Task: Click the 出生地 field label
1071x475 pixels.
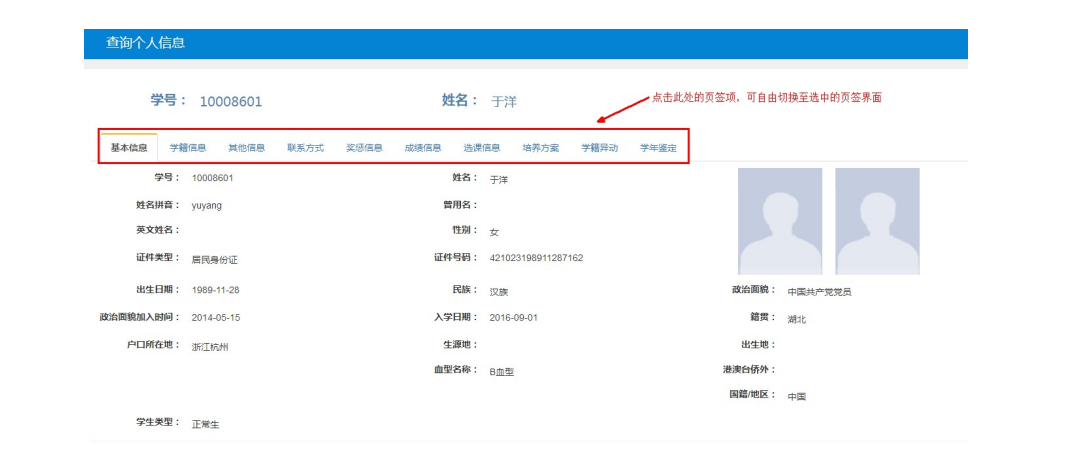Action: [x=759, y=344]
